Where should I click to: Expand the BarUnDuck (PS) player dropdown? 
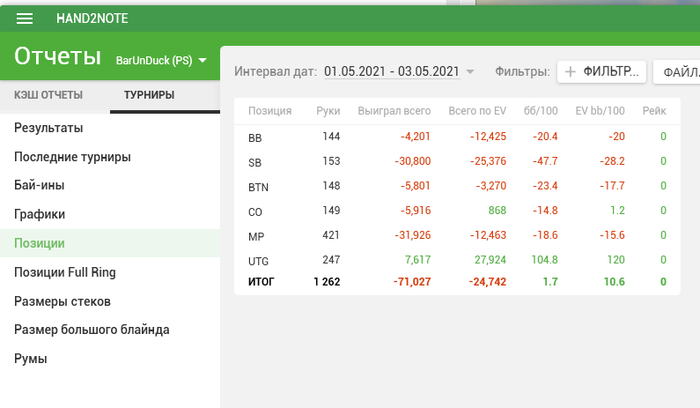point(202,60)
